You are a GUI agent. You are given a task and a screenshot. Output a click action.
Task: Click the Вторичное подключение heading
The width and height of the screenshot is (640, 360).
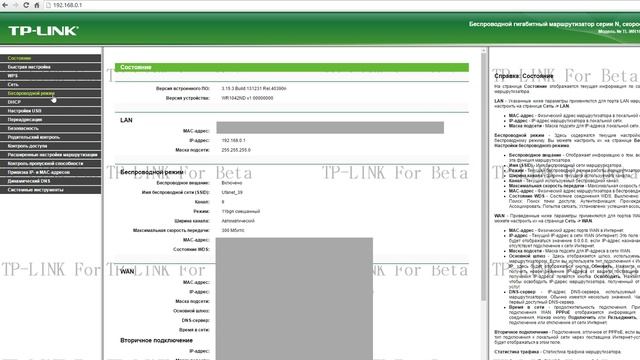(x=156, y=340)
